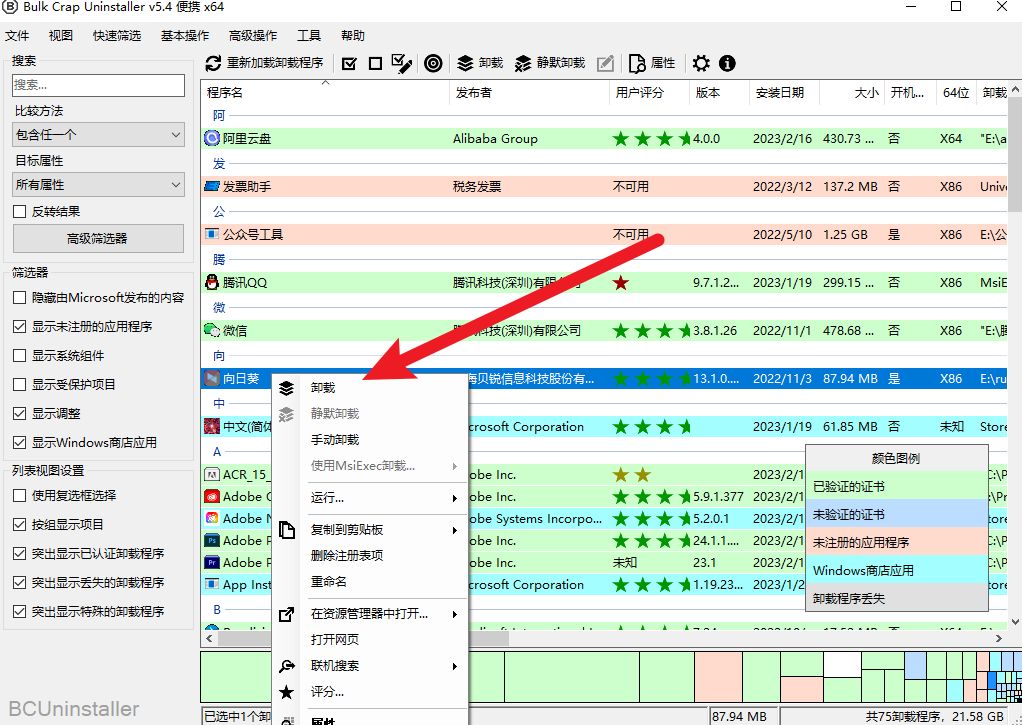
Task: Click the vertical scrollbar down arrow
Action: tap(1015, 622)
